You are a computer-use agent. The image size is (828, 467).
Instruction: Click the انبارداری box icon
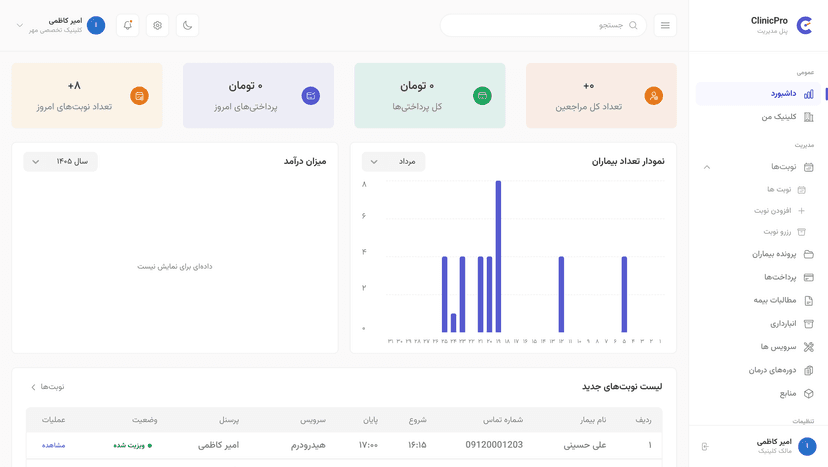point(808,324)
